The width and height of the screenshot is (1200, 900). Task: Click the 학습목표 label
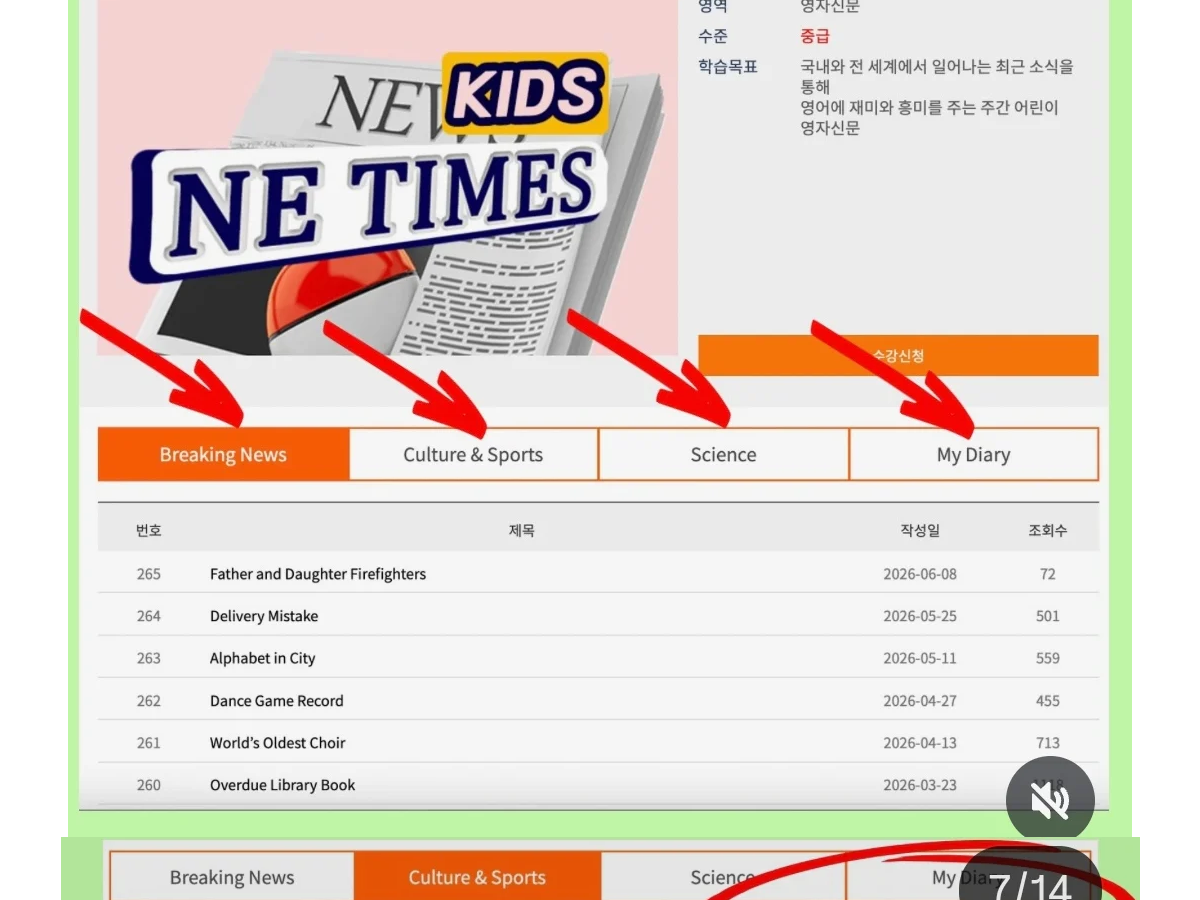pyautogui.click(x=728, y=67)
